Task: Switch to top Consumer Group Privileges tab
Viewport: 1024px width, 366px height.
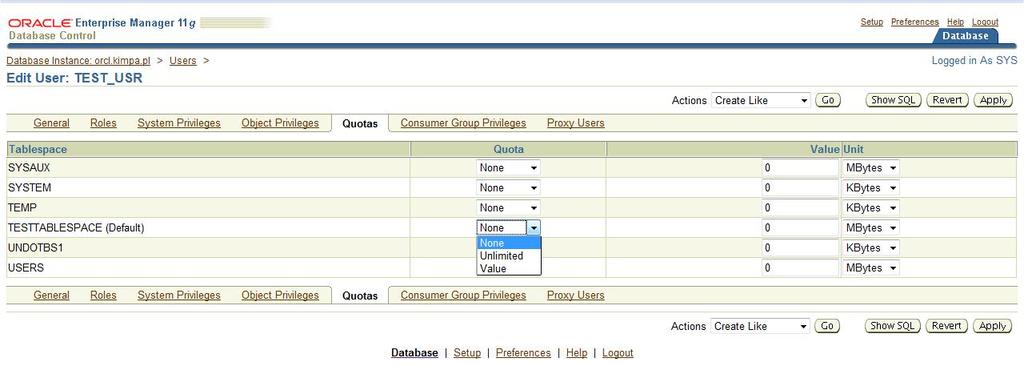Action: point(463,123)
